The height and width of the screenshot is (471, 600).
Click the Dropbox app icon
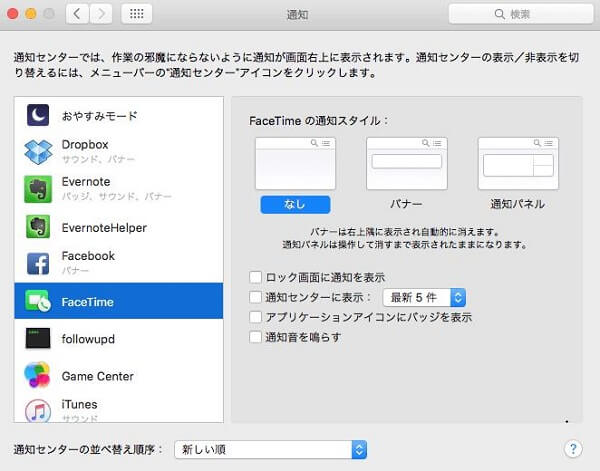(x=38, y=152)
